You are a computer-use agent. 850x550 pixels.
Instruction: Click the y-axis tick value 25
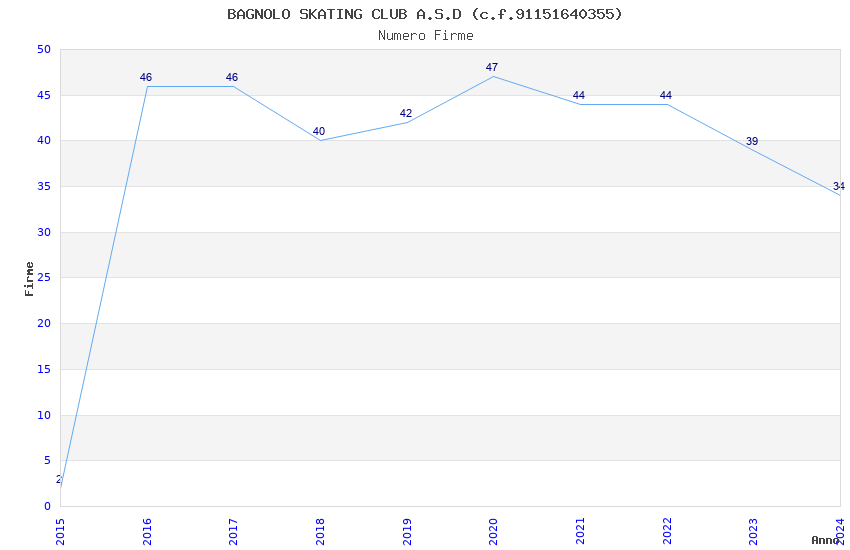44,278
